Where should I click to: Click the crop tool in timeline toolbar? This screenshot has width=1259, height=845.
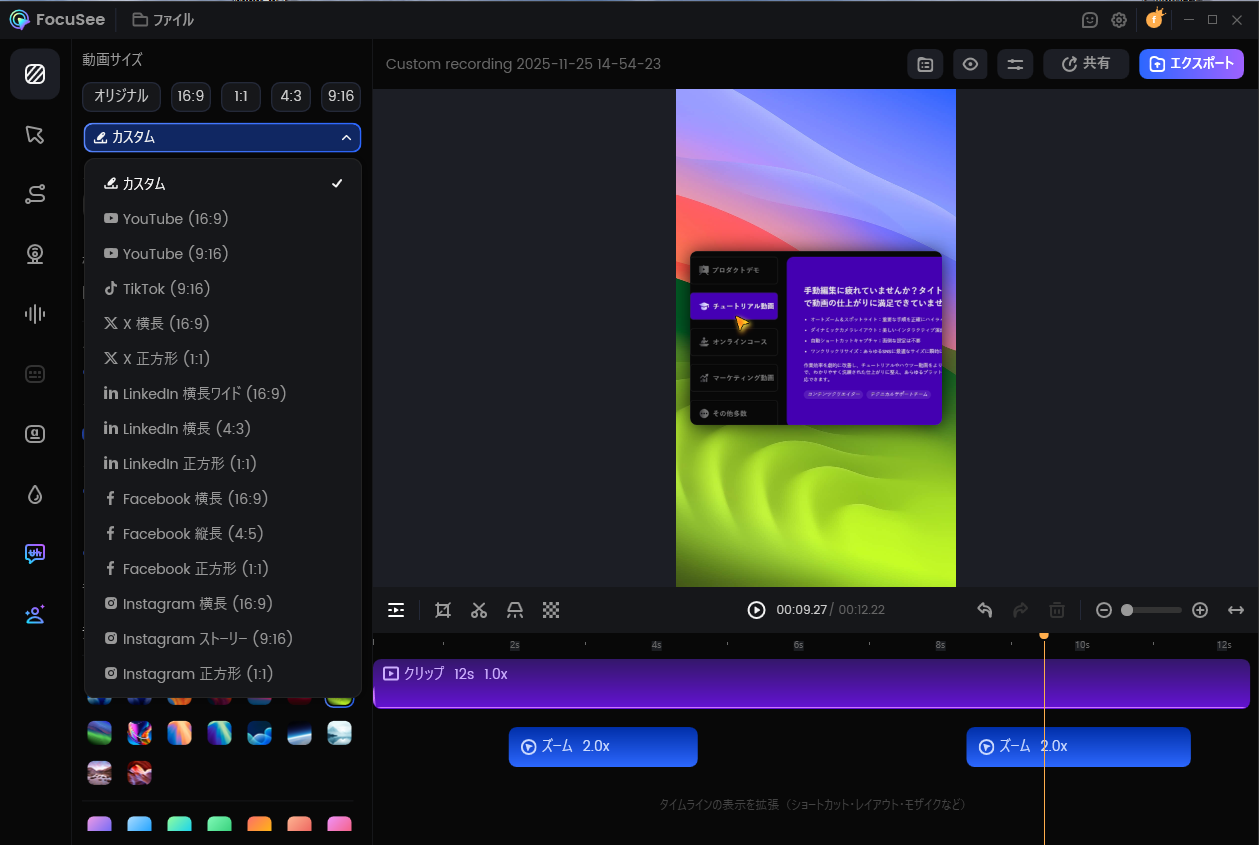click(443, 610)
